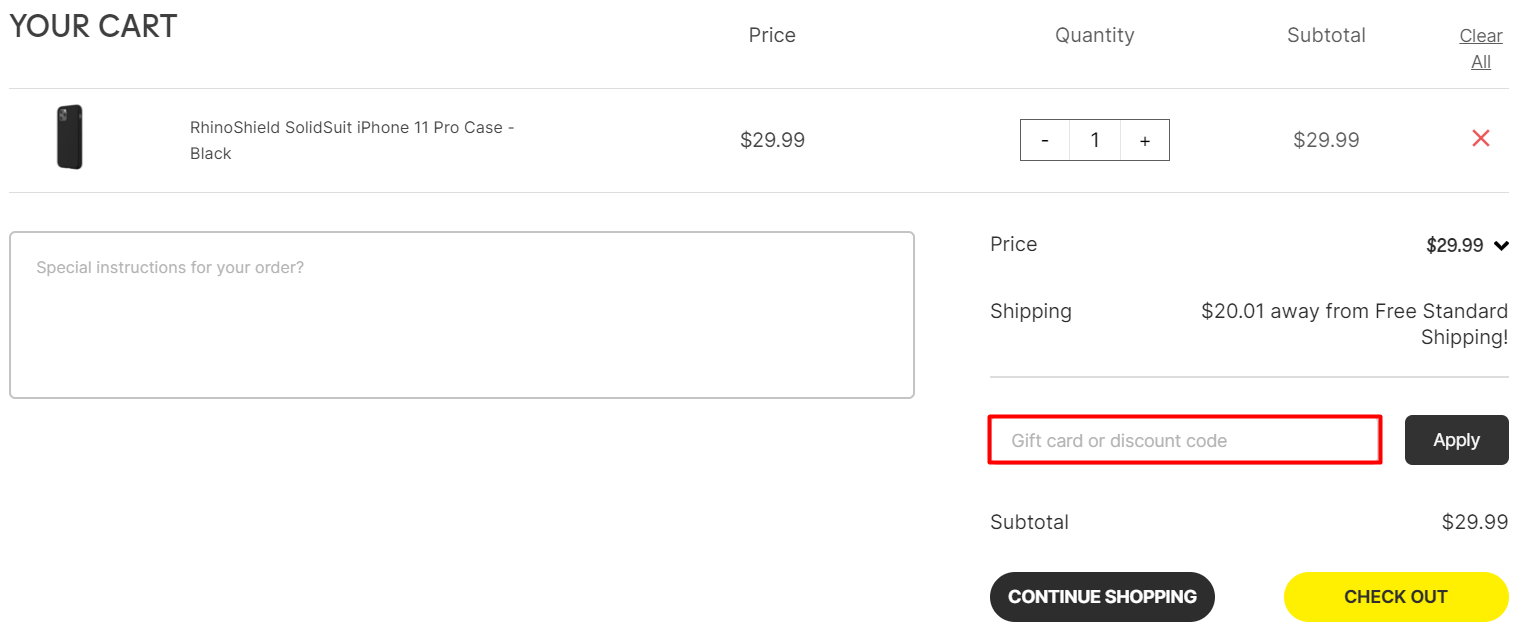Click the Continue Shopping button

pyautogui.click(x=1102, y=597)
